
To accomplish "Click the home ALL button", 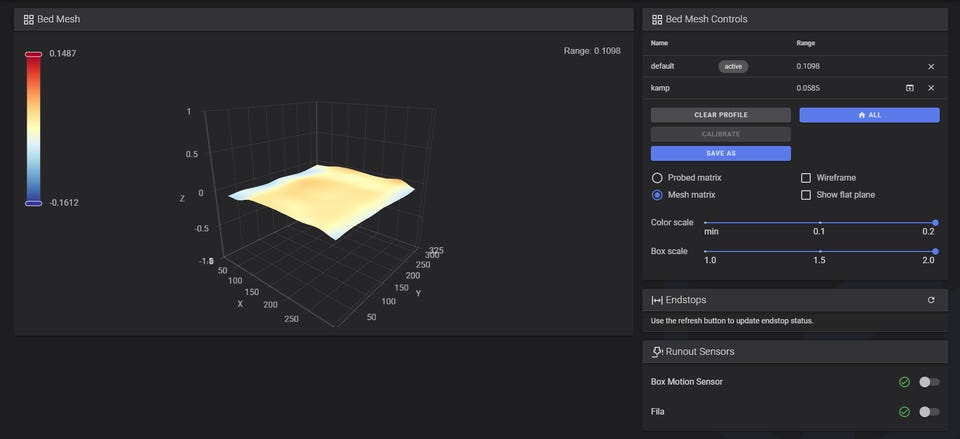I will pos(869,115).
